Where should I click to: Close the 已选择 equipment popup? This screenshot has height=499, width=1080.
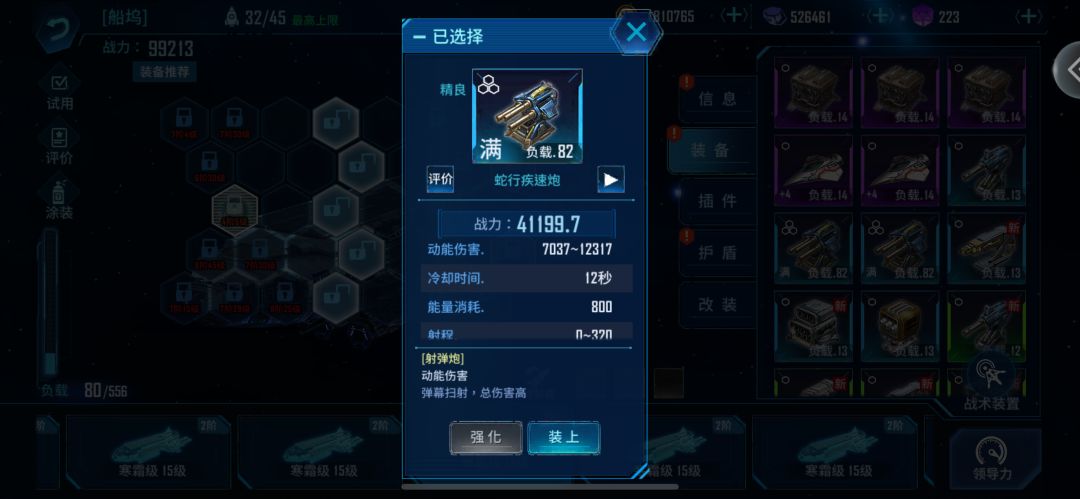[636, 32]
